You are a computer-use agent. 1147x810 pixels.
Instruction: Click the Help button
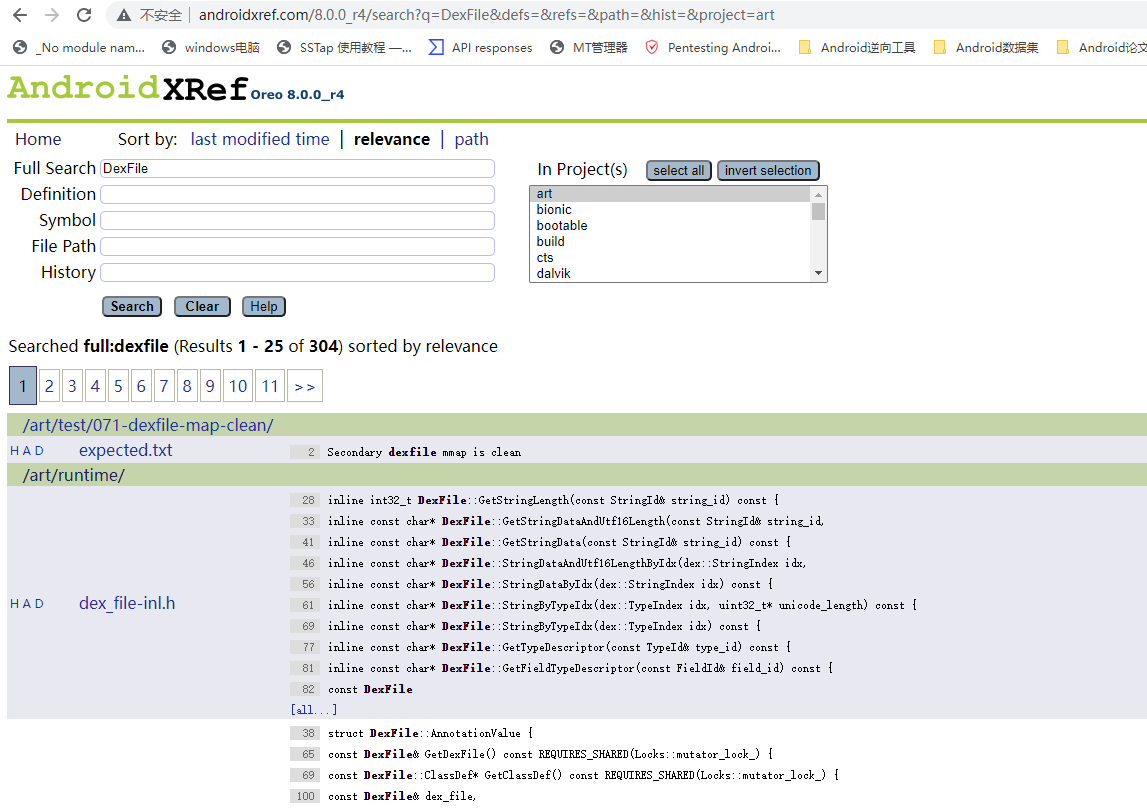click(263, 307)
